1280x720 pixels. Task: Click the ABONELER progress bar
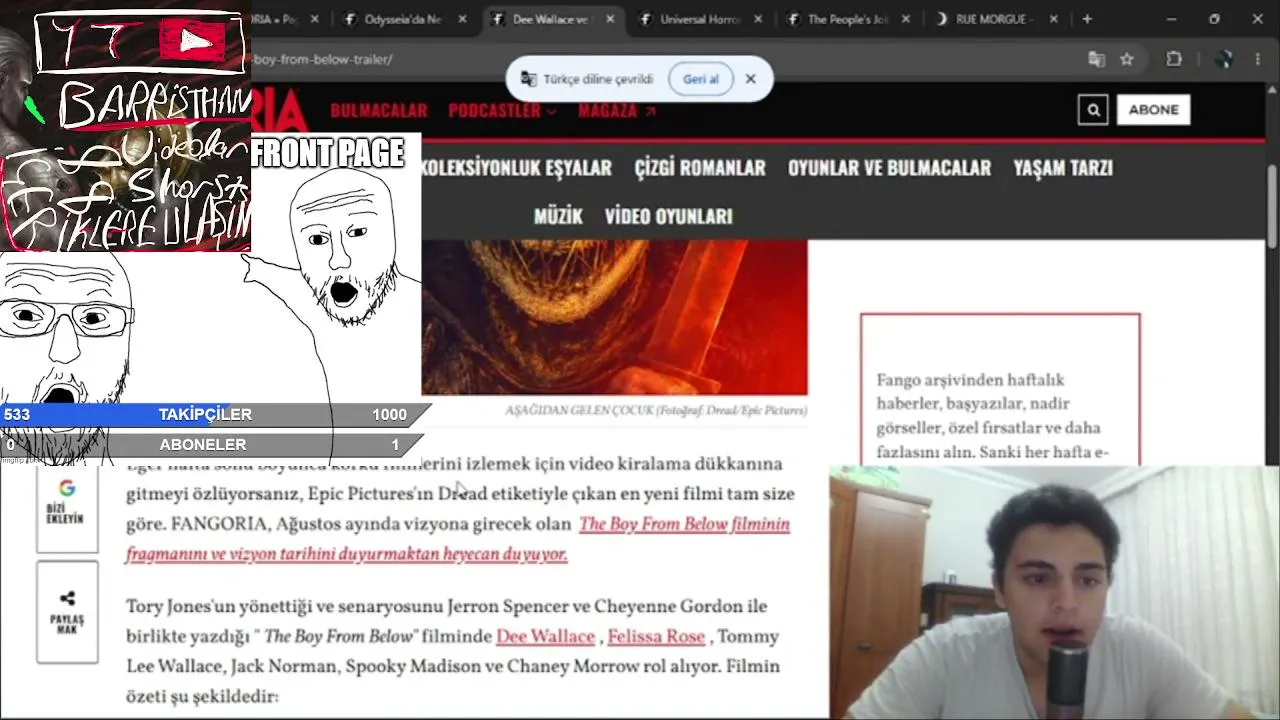(213, 444)
